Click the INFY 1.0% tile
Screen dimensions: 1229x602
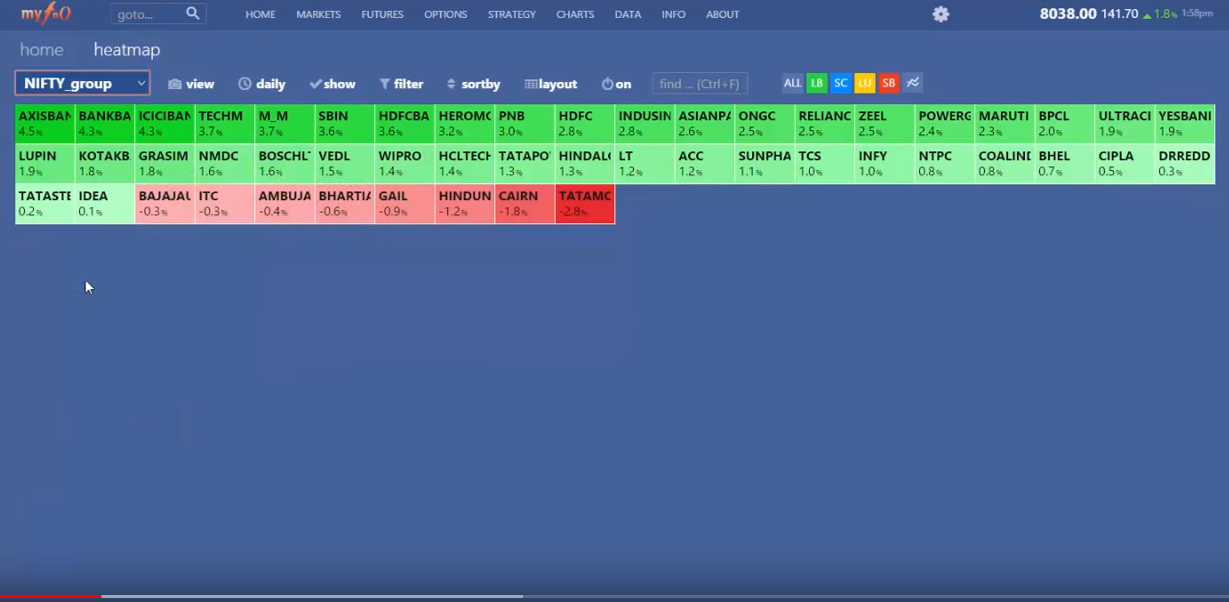tap(885, 164)
